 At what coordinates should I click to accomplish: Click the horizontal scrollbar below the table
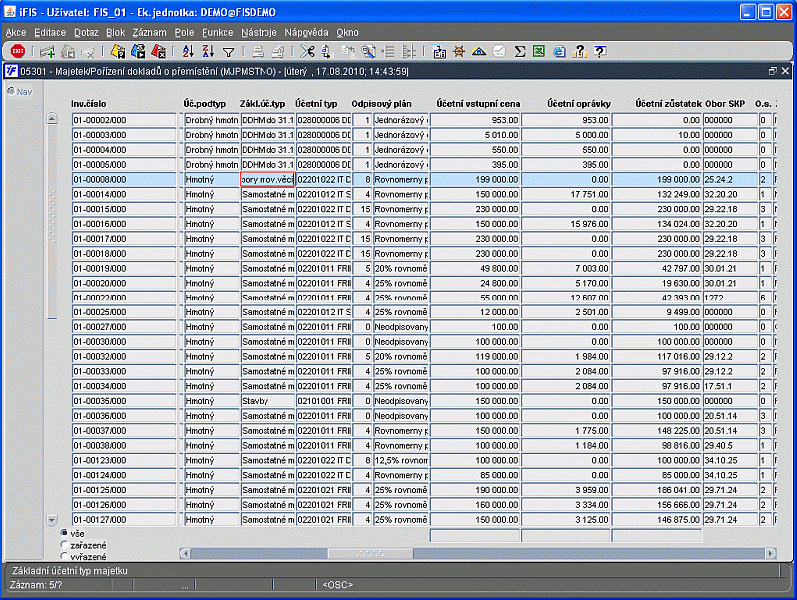[x=370, y=552]
